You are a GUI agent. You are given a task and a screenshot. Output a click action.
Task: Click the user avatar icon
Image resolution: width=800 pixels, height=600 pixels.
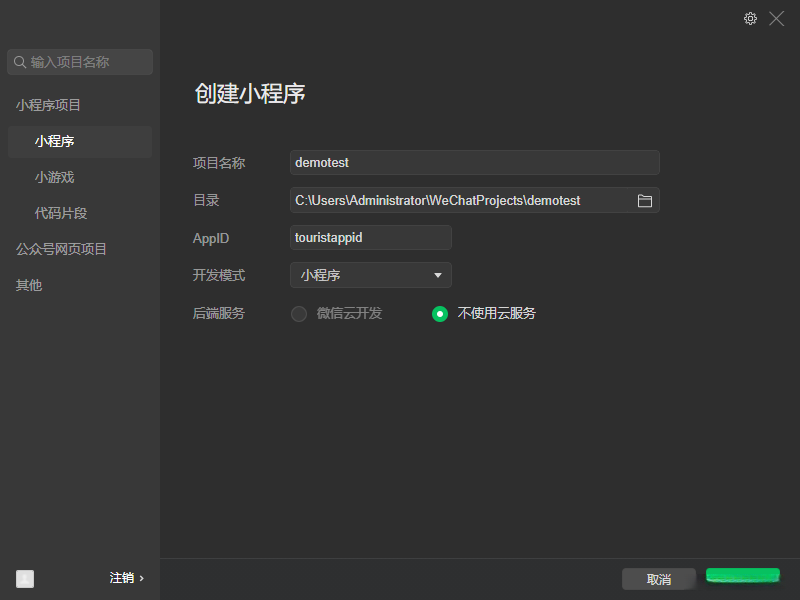pyautogui.click(x=24, y=578)
